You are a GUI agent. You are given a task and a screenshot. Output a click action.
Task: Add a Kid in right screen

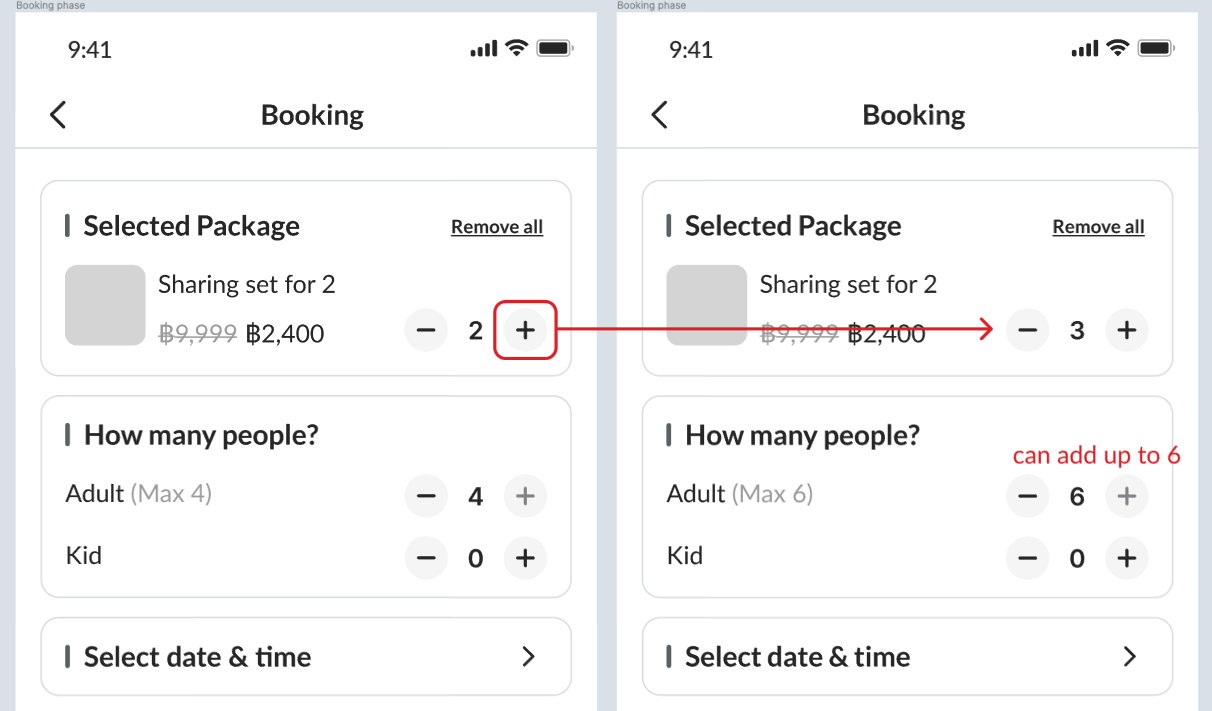tap(1127, 558)
